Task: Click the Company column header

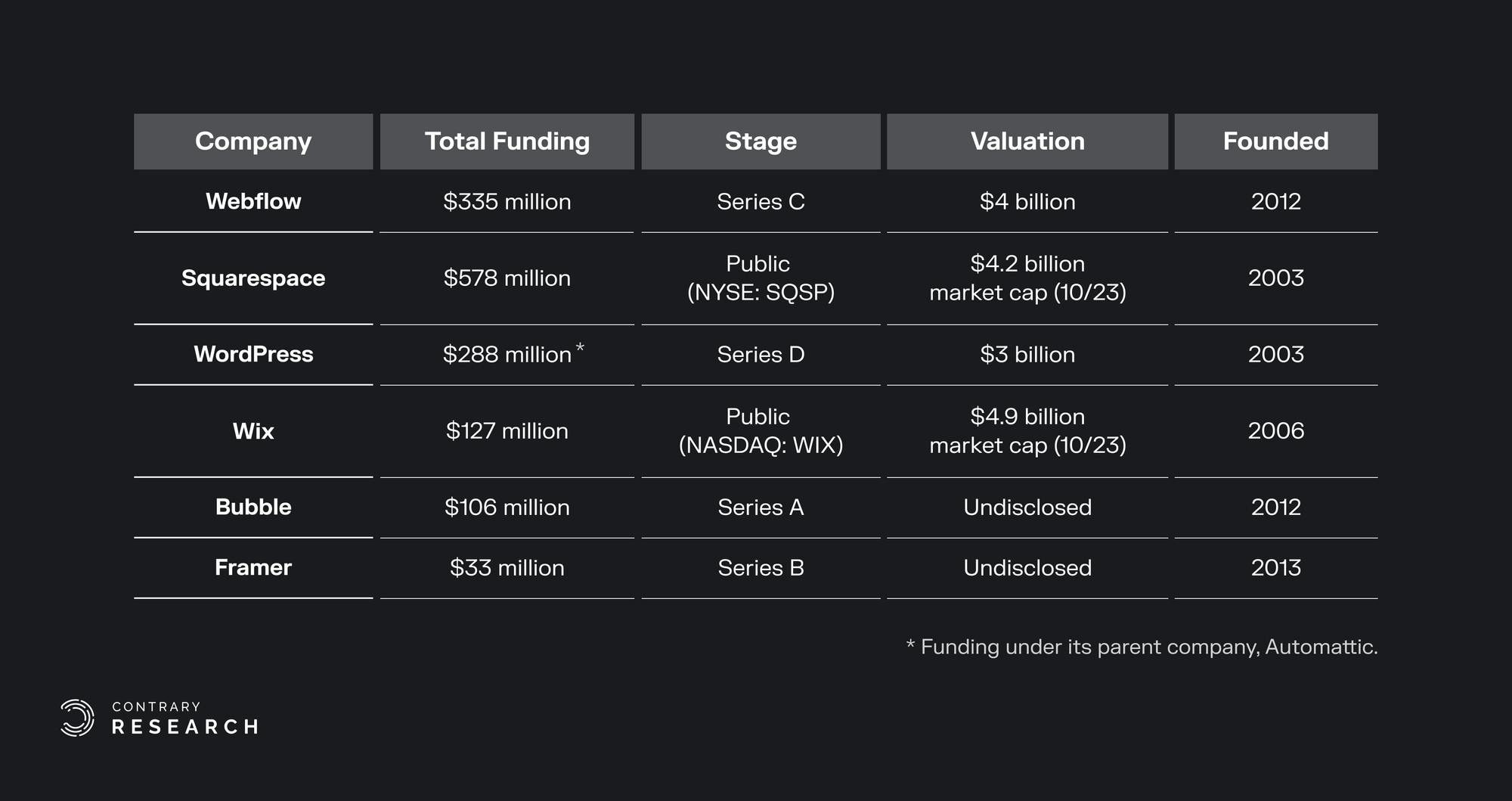Action: click(253, 141)
